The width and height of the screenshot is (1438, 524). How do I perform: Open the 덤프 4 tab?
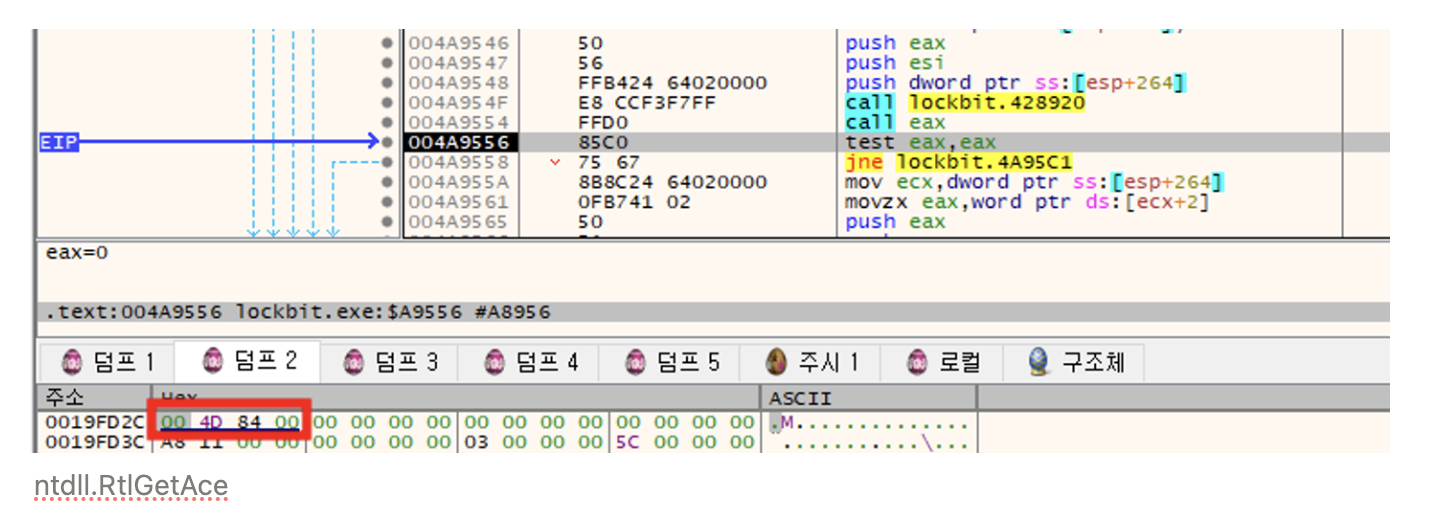point(531,362)
